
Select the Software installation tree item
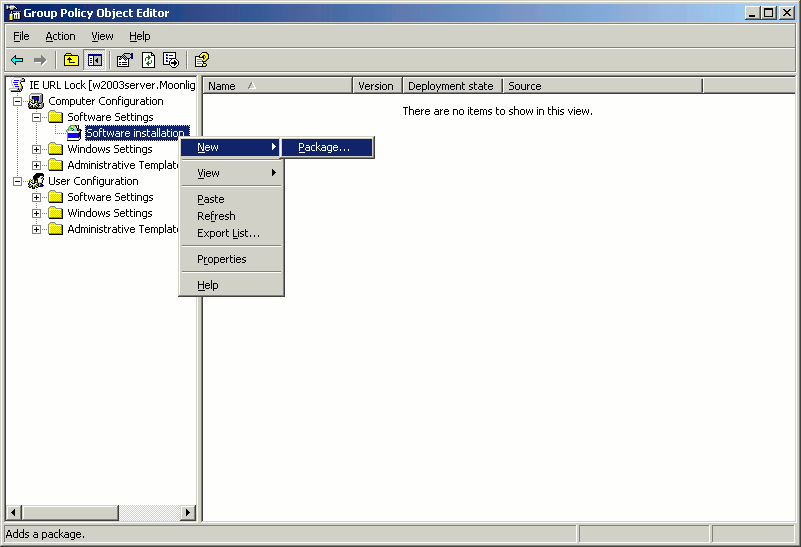pyautogui.click(x=136, y=133)
